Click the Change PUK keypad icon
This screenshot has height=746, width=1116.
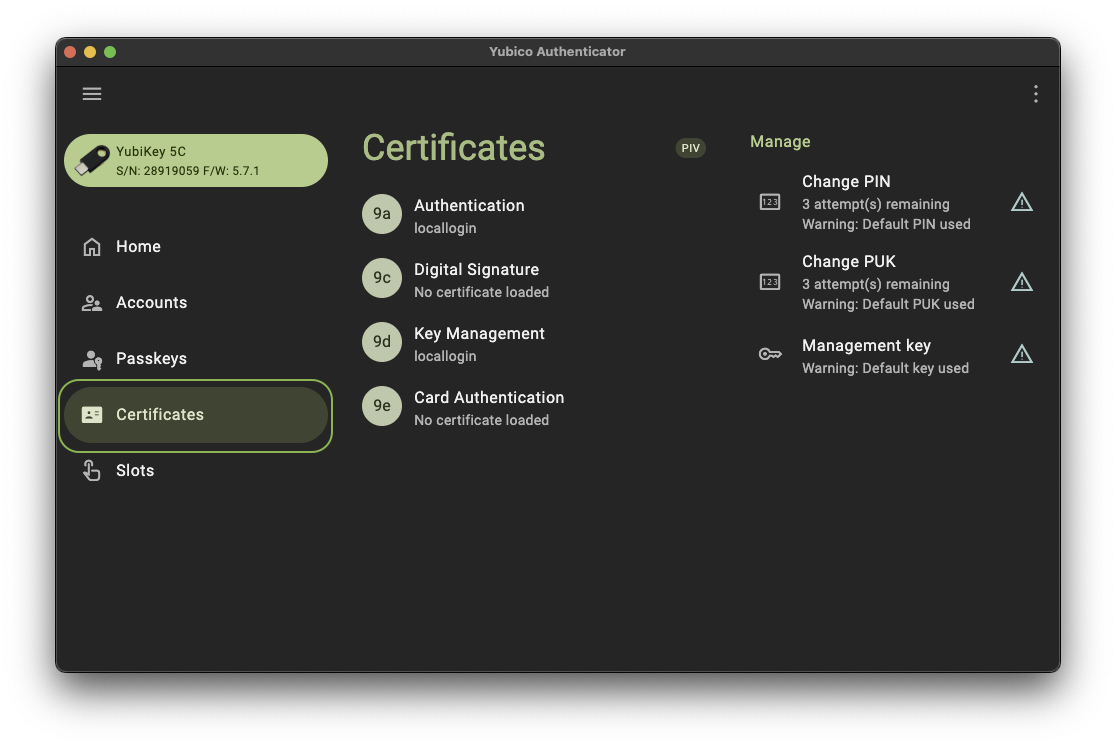(x=770, y=282)
